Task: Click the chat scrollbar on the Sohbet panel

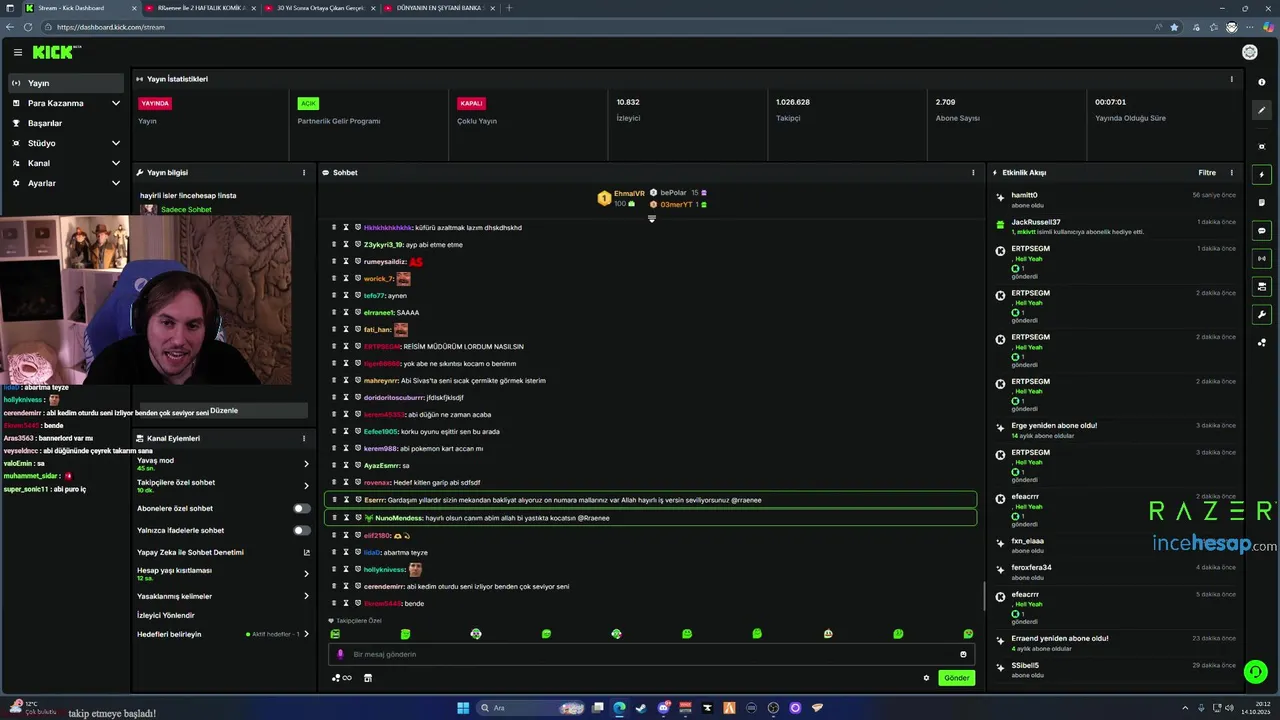Action: coord(984,597)
